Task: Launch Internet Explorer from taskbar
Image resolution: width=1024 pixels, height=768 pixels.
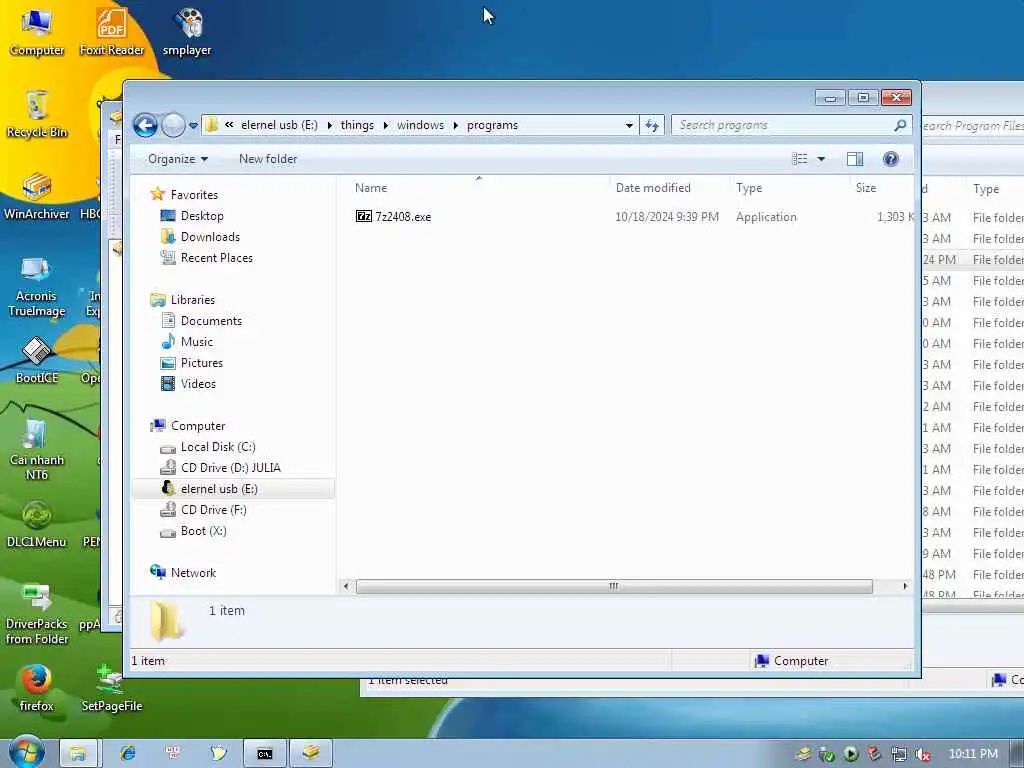Action: (127, 754)
